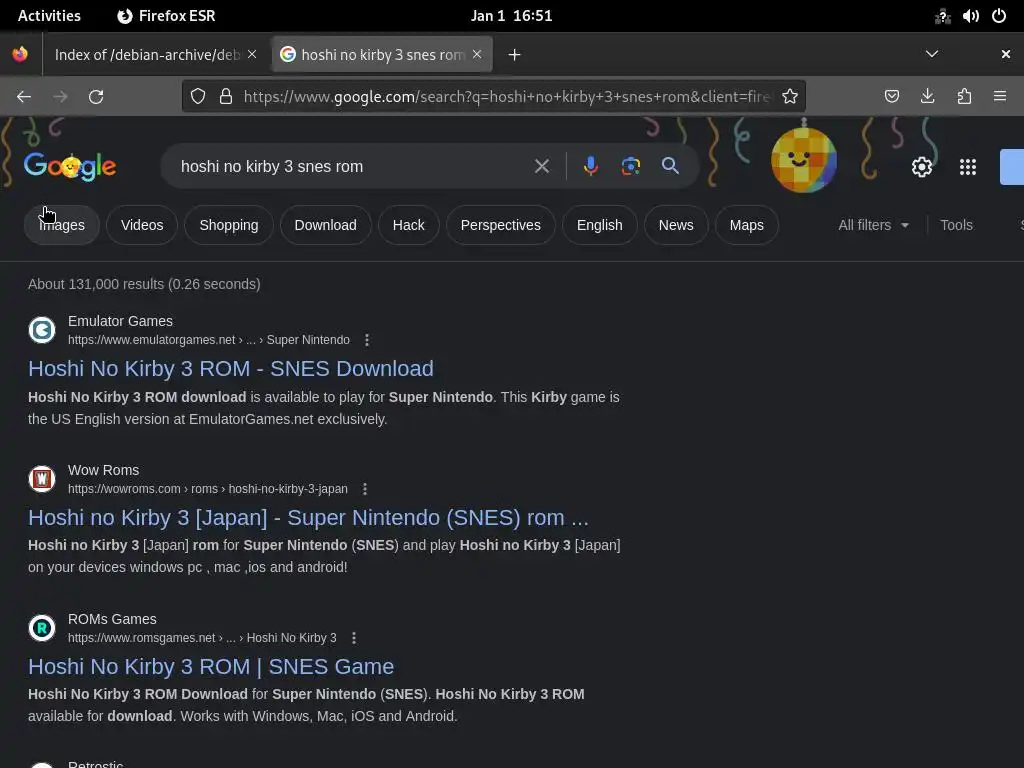1024x768 pixels.
Task: Open Save to Pocket icon
Action: coord(891,97)
